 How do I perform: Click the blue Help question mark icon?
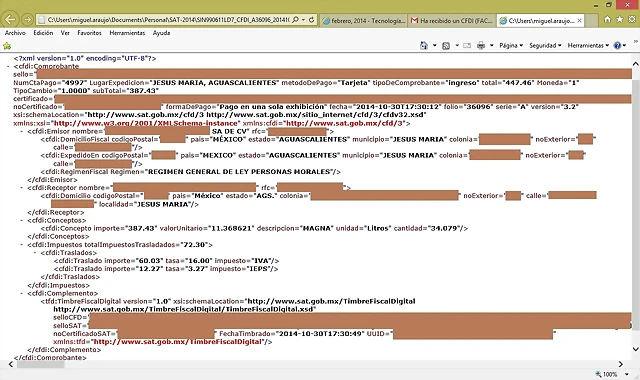click(617, 45)
